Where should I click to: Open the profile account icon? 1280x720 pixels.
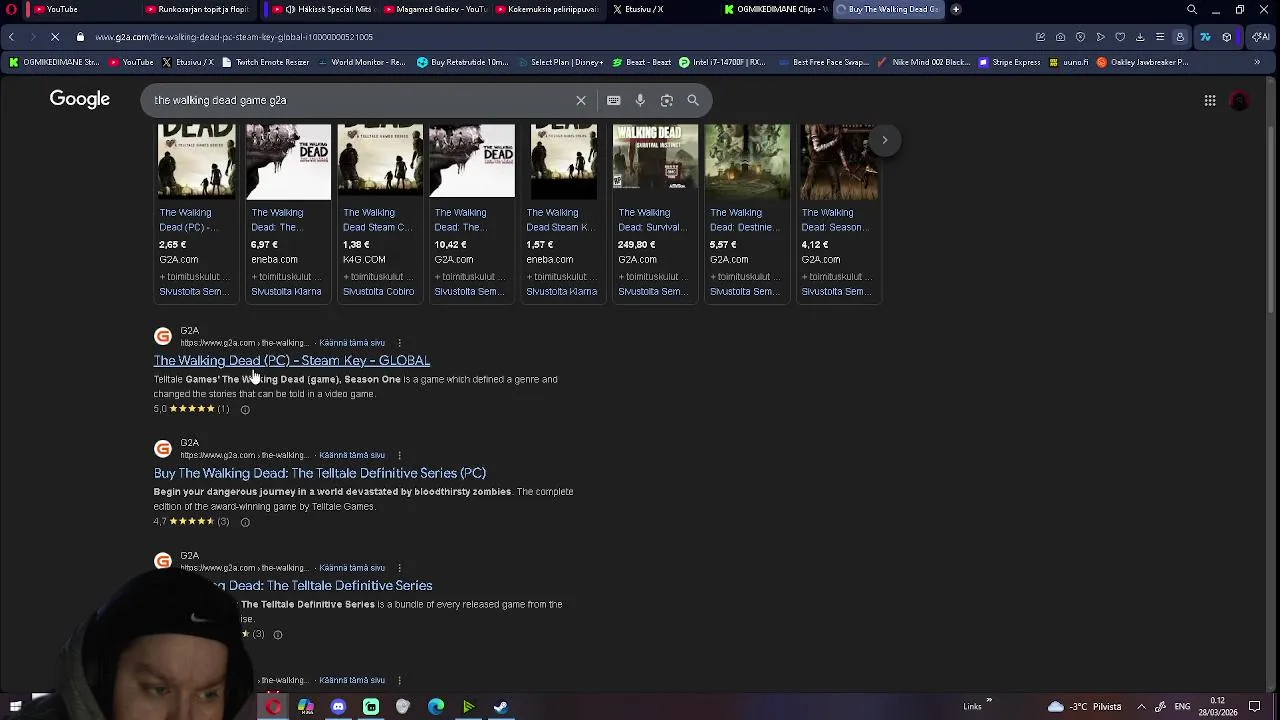(1180, 37)
